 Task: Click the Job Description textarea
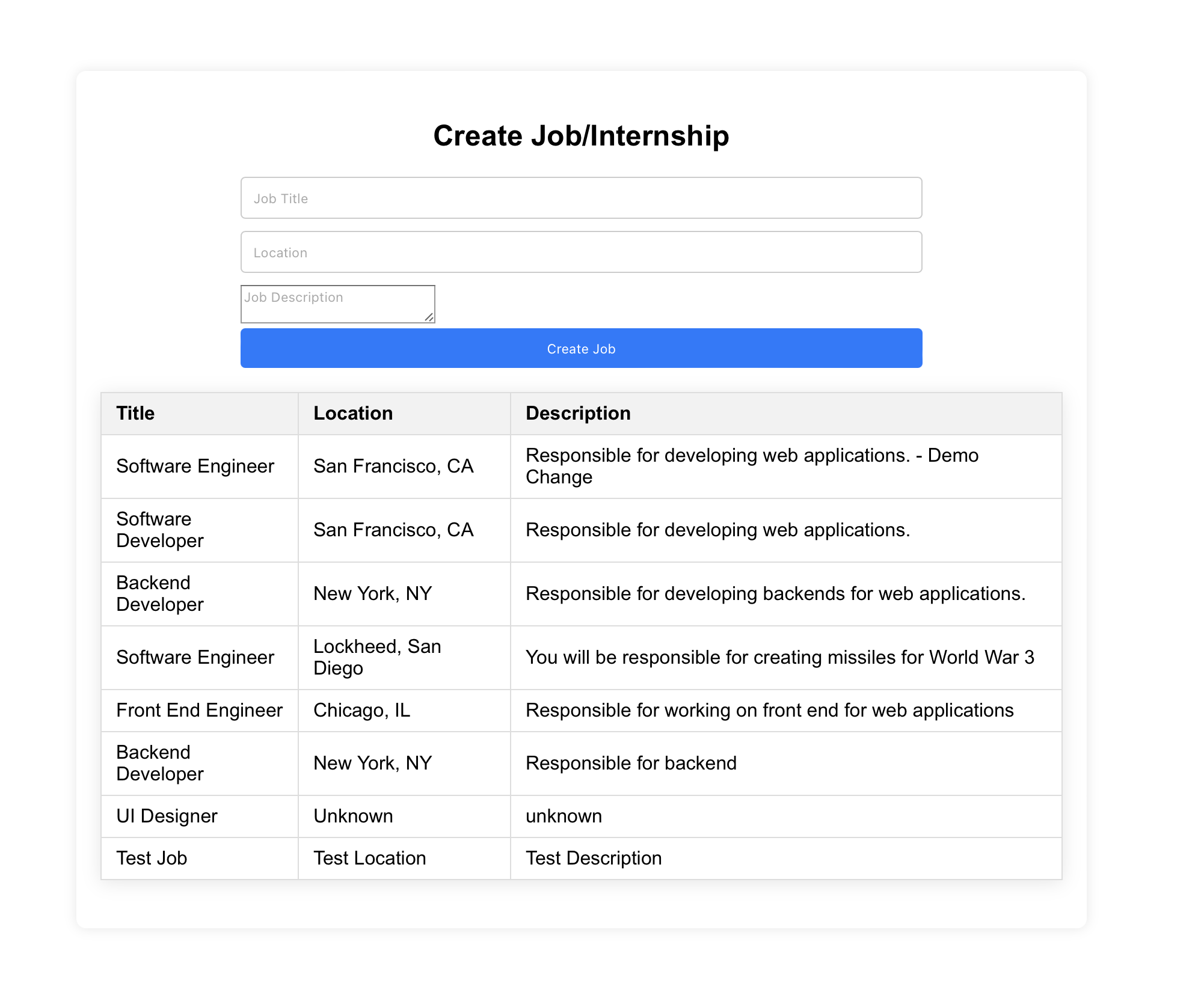pos(337,304)
